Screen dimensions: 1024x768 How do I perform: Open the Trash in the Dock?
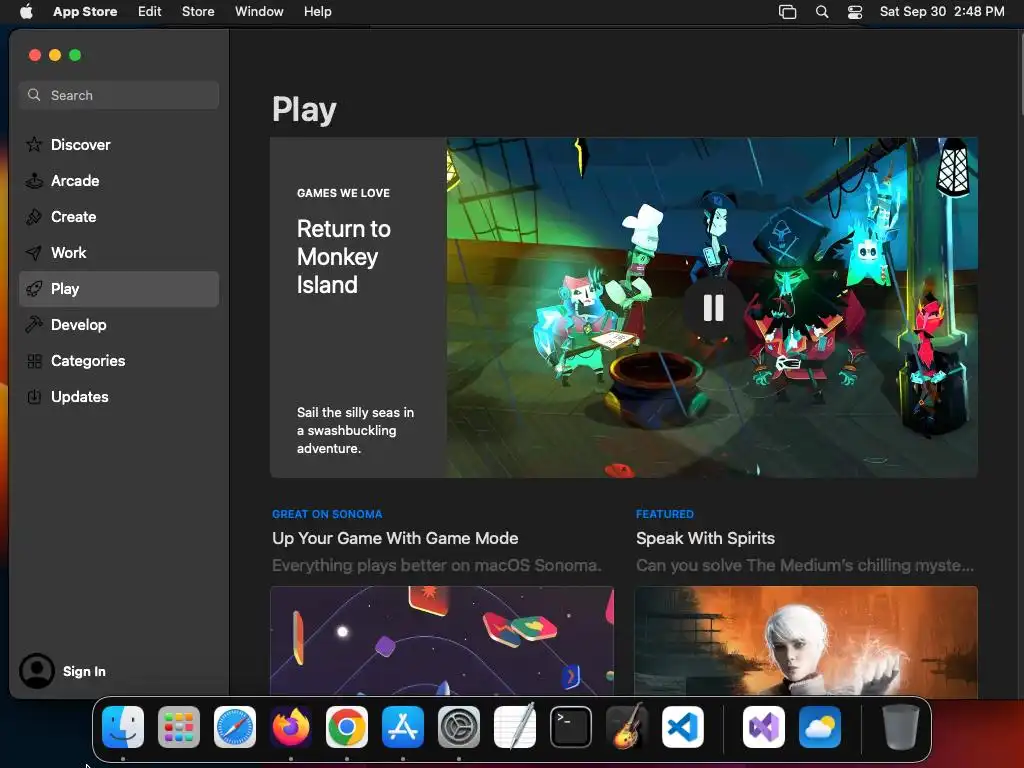pos(901,727)
